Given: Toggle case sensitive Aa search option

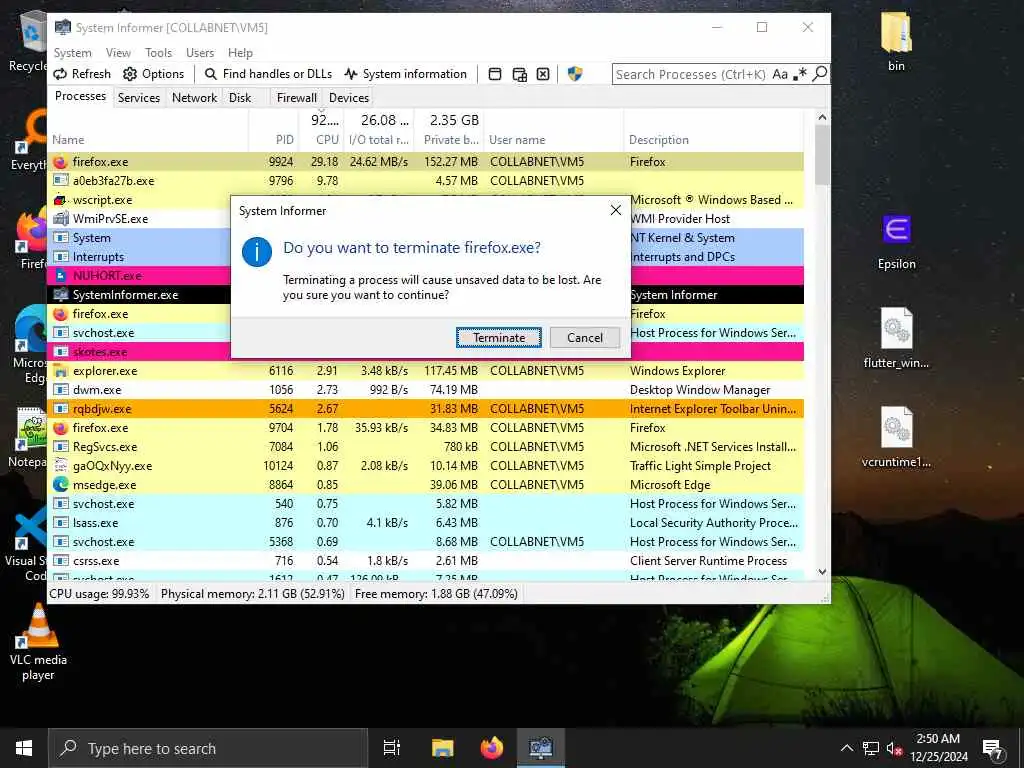Looking at the screenshot, I should pos(780,74).
